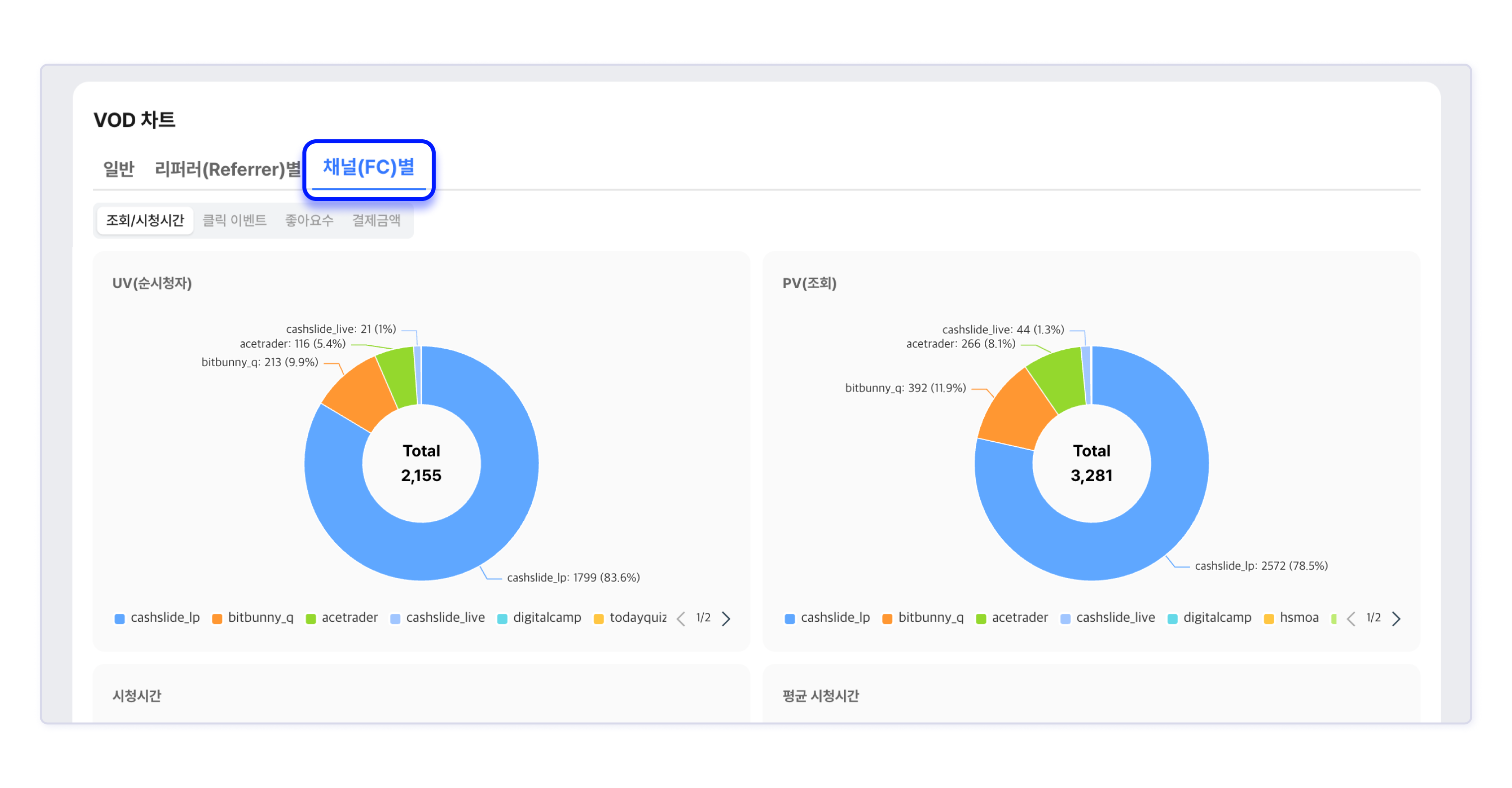Toggle digitalcamp in UV legend
The height and width of the screenshot is (788, 1512).
[x=547, y=618]
